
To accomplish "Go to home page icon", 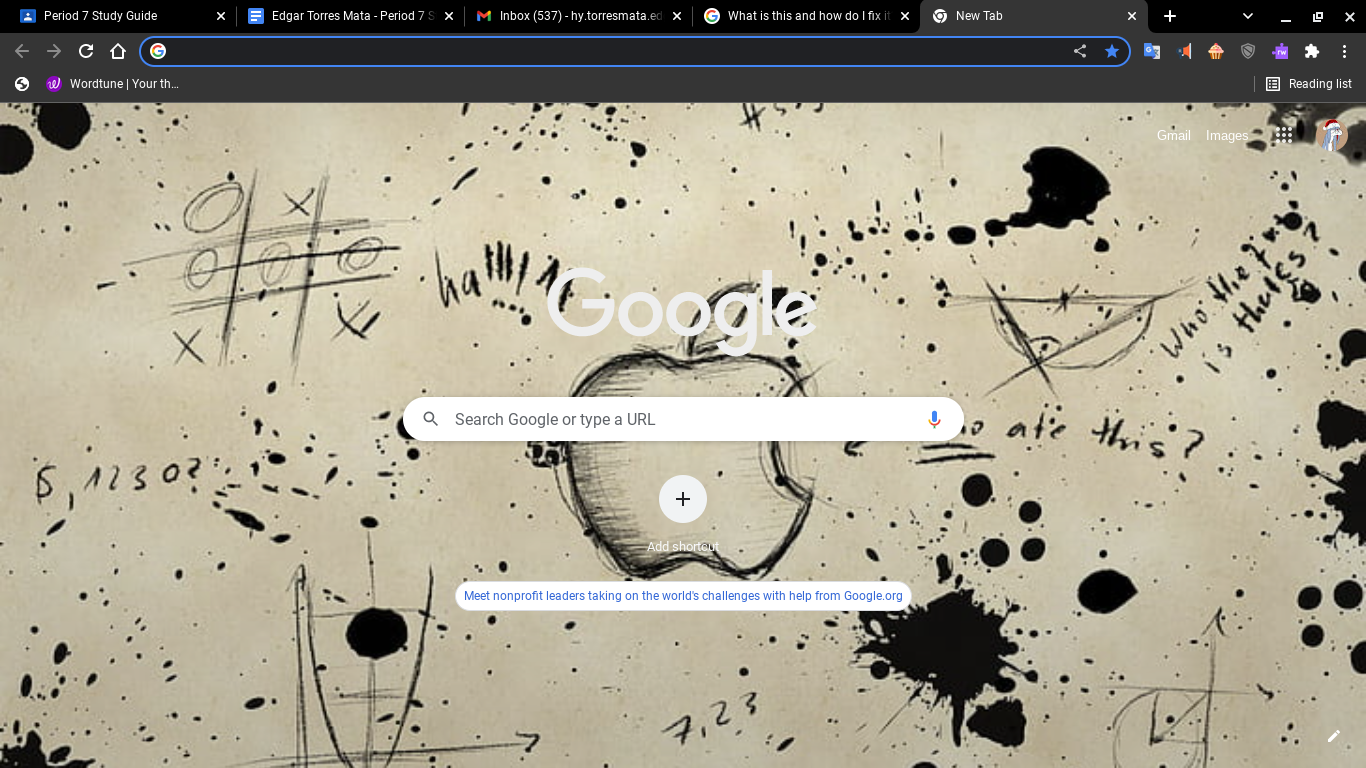I will (x=118, y=51).
